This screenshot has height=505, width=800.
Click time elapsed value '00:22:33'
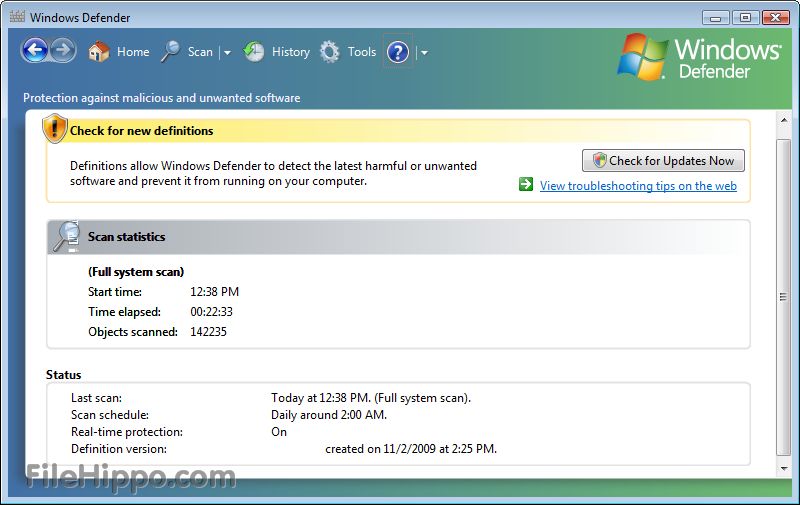pyautogui.click(x=211, y=312)
